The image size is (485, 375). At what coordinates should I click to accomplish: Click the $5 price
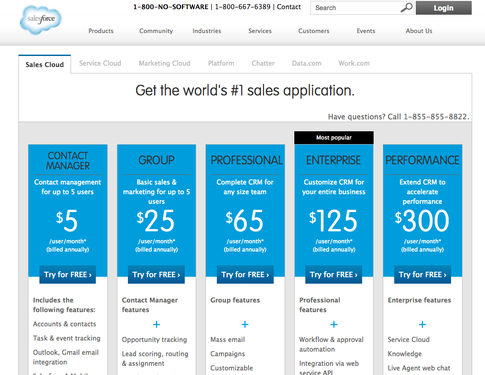tap(67, 221)
